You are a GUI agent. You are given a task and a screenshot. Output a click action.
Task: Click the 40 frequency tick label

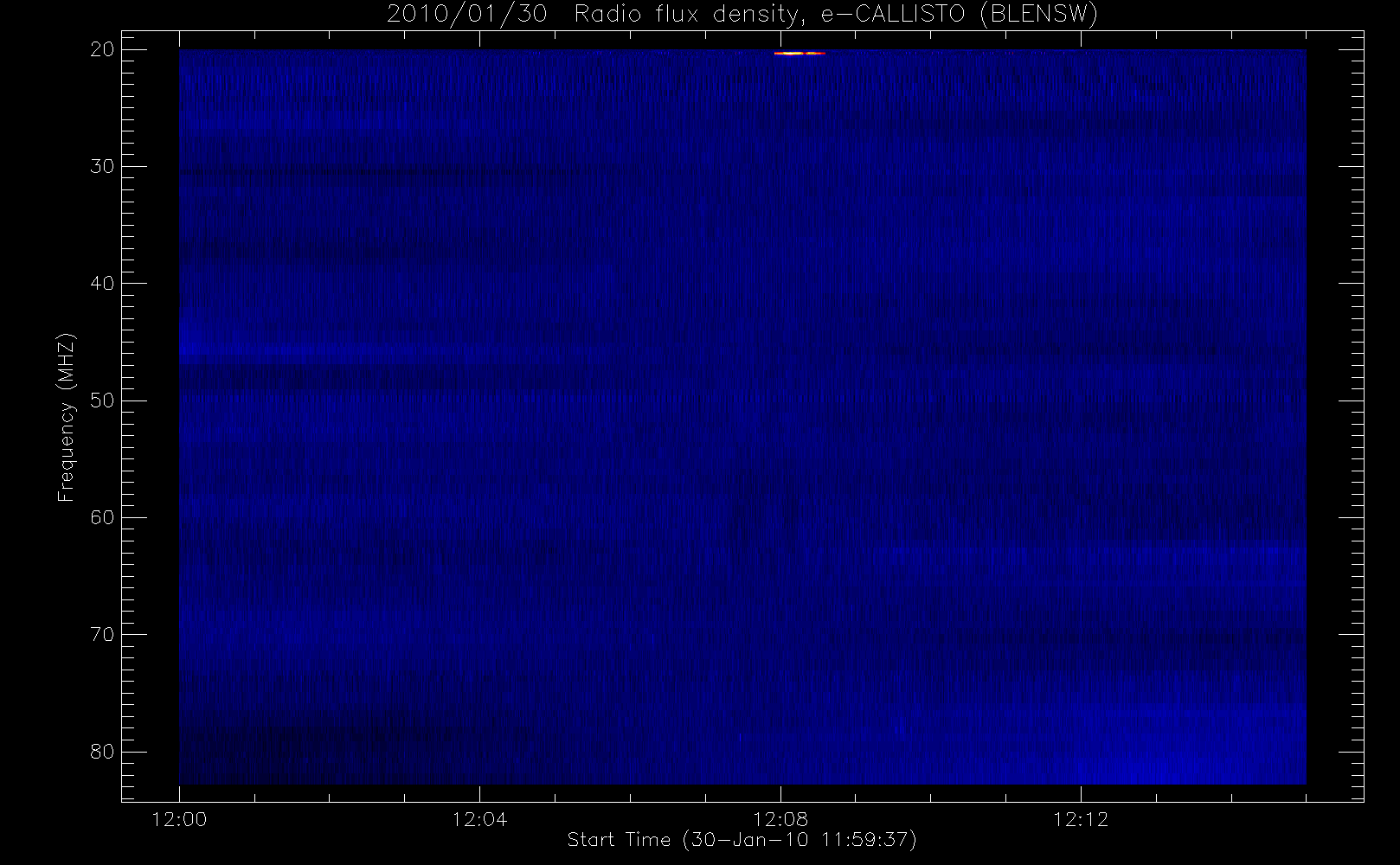tap(102, 284)
